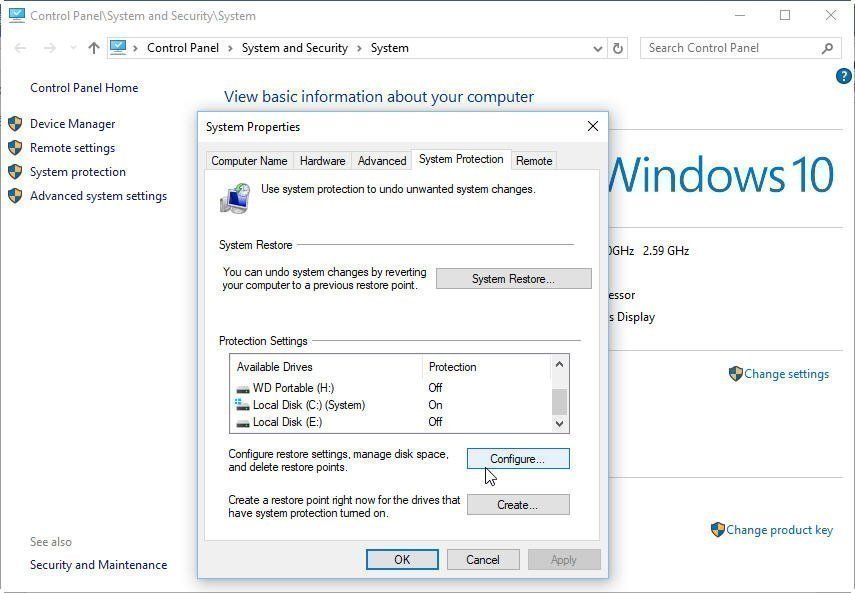Click the Advanced system settings shield icon
Image resolution: width=855 pixels, height=593 pixels.
15,196
